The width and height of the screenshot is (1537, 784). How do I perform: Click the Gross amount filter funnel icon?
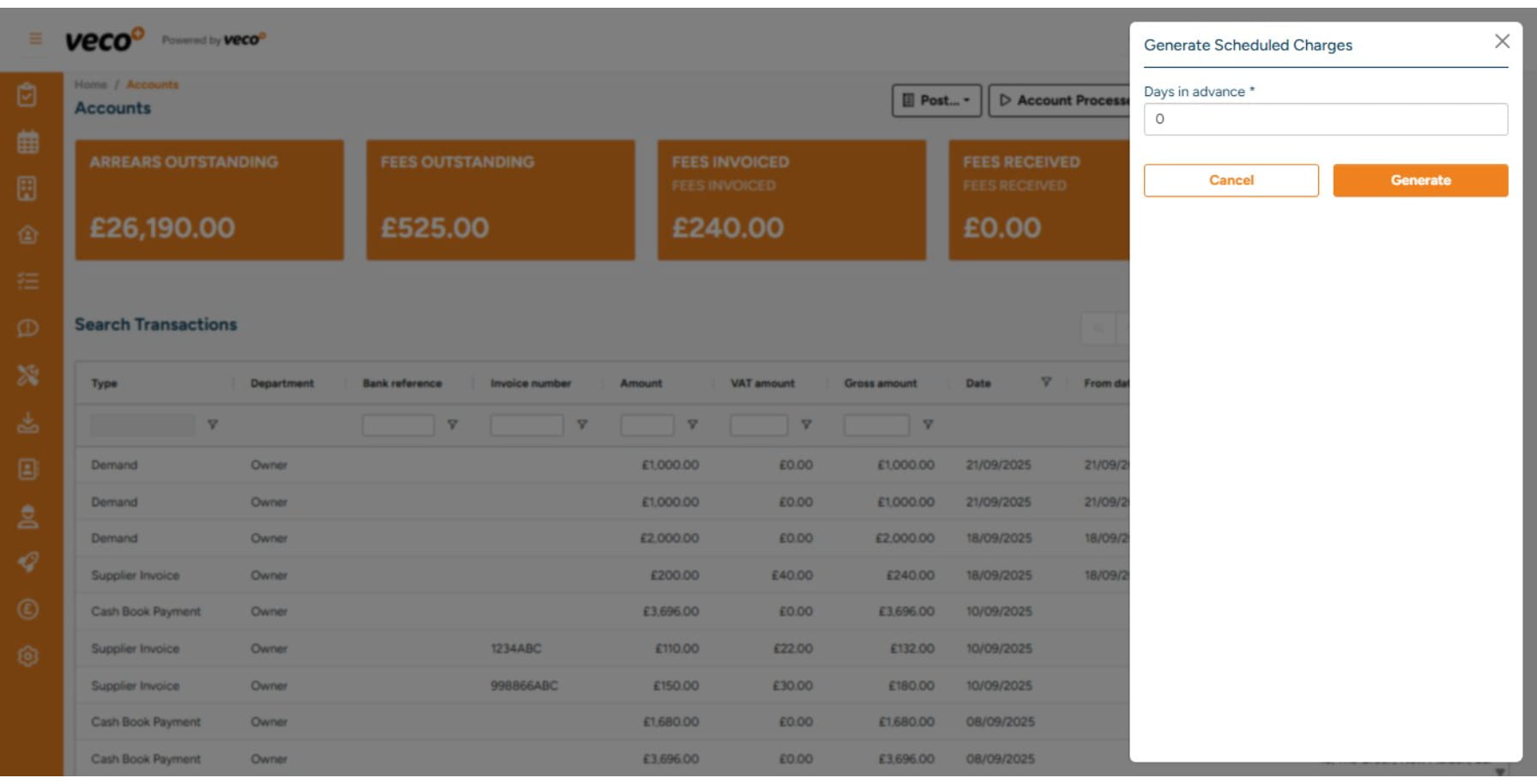pyautogui.click(x=928, y=425)
